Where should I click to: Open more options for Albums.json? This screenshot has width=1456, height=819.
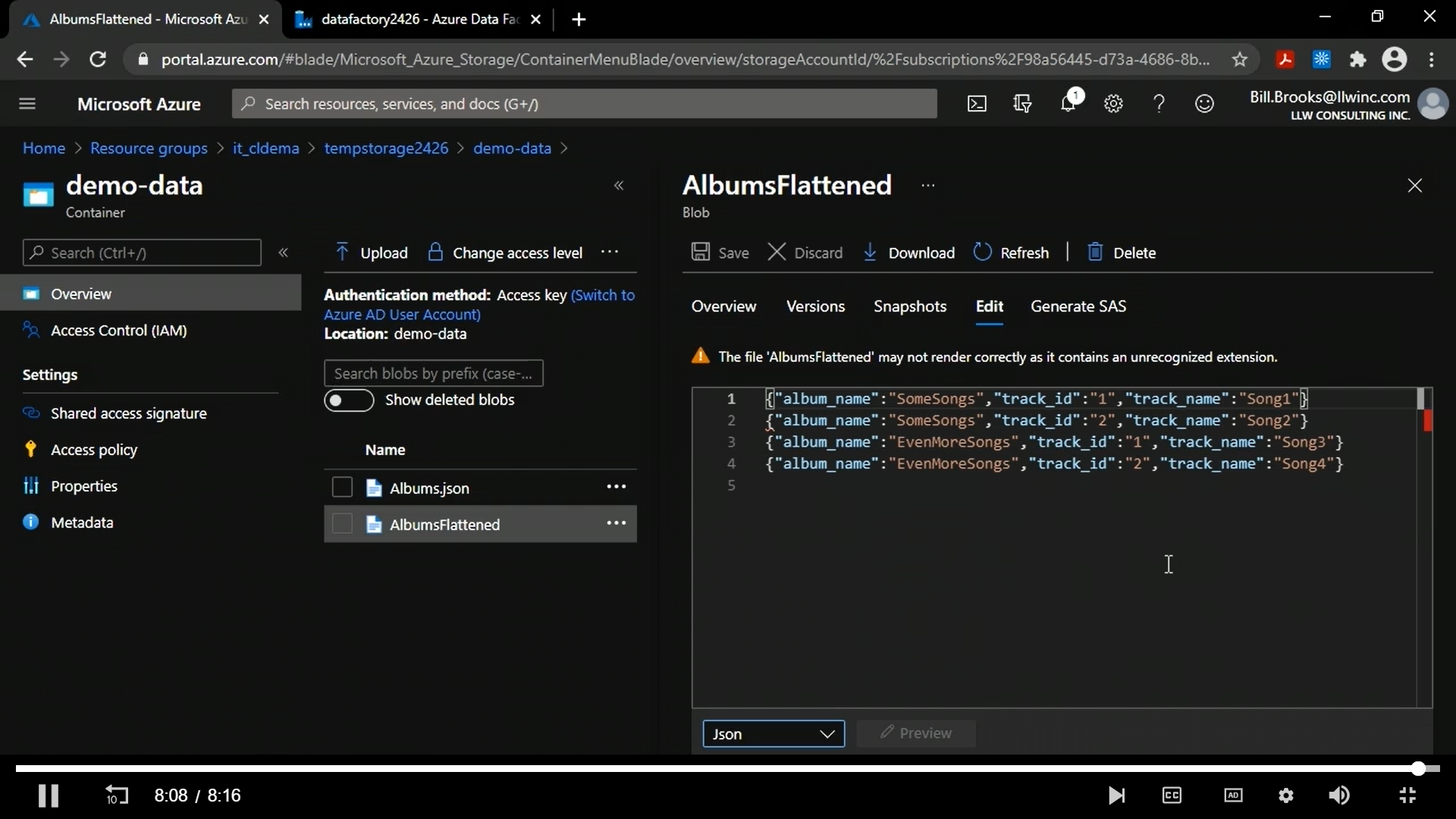tap(616, 487)
